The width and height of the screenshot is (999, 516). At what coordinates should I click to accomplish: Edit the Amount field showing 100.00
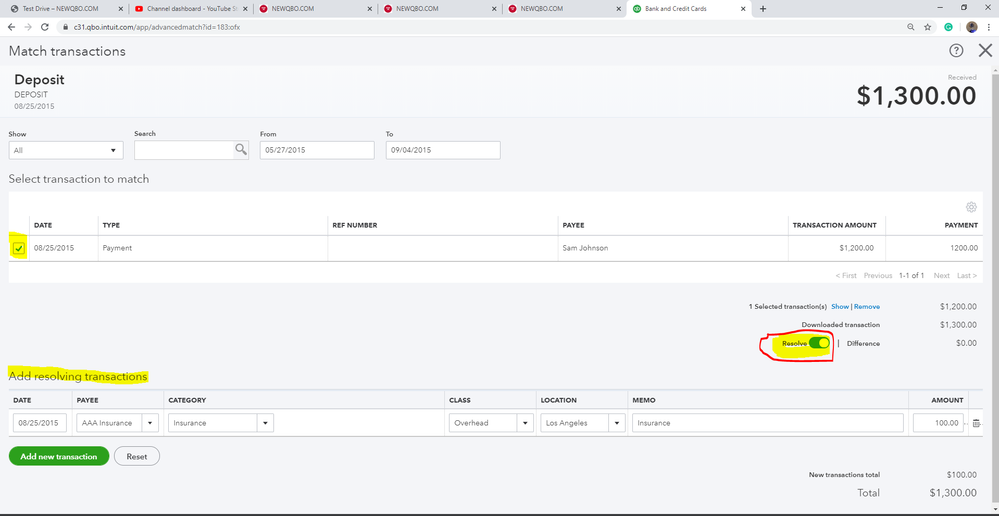point(938,423)
